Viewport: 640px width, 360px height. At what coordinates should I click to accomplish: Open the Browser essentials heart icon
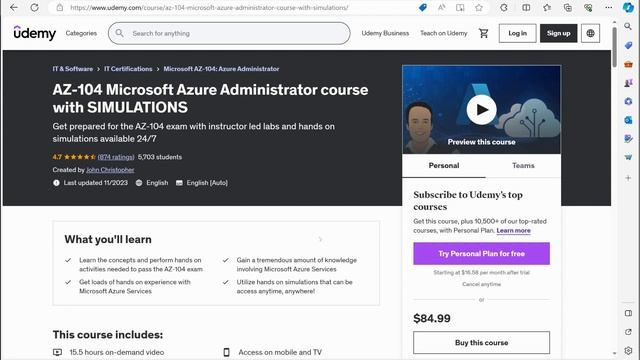pyautogui.click(x=588, y=7)
